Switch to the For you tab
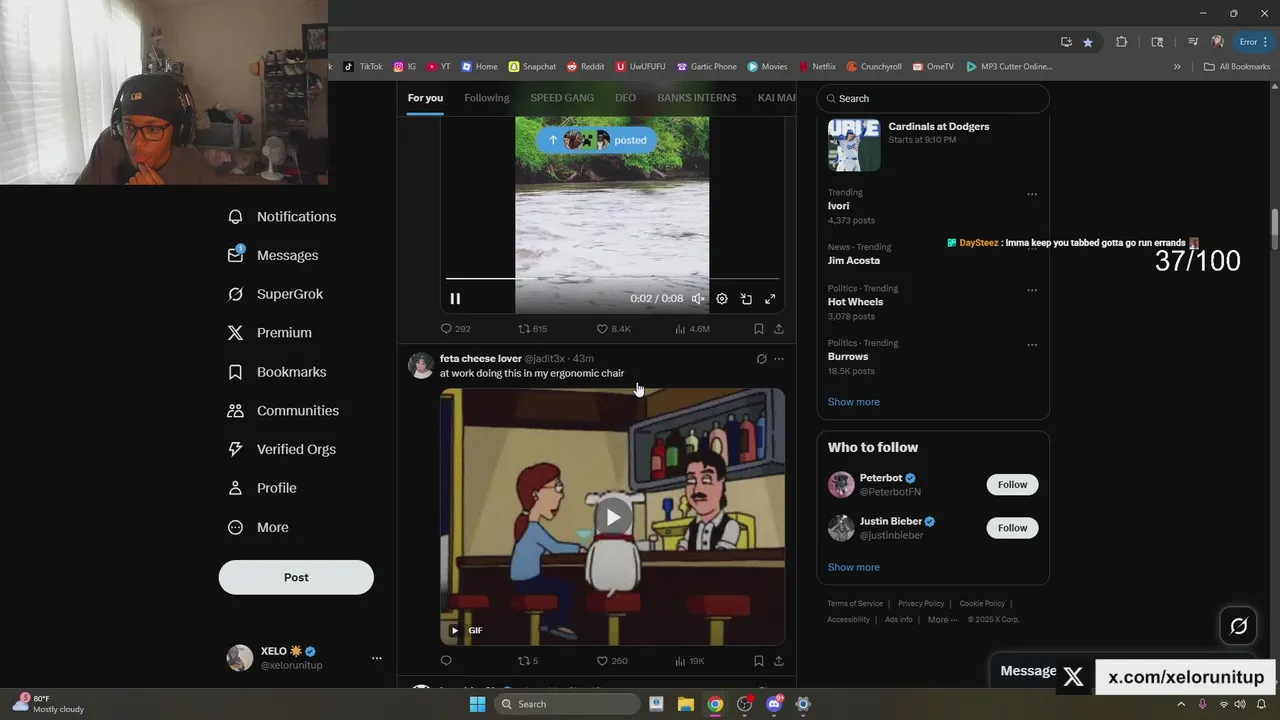 (425, 98)
